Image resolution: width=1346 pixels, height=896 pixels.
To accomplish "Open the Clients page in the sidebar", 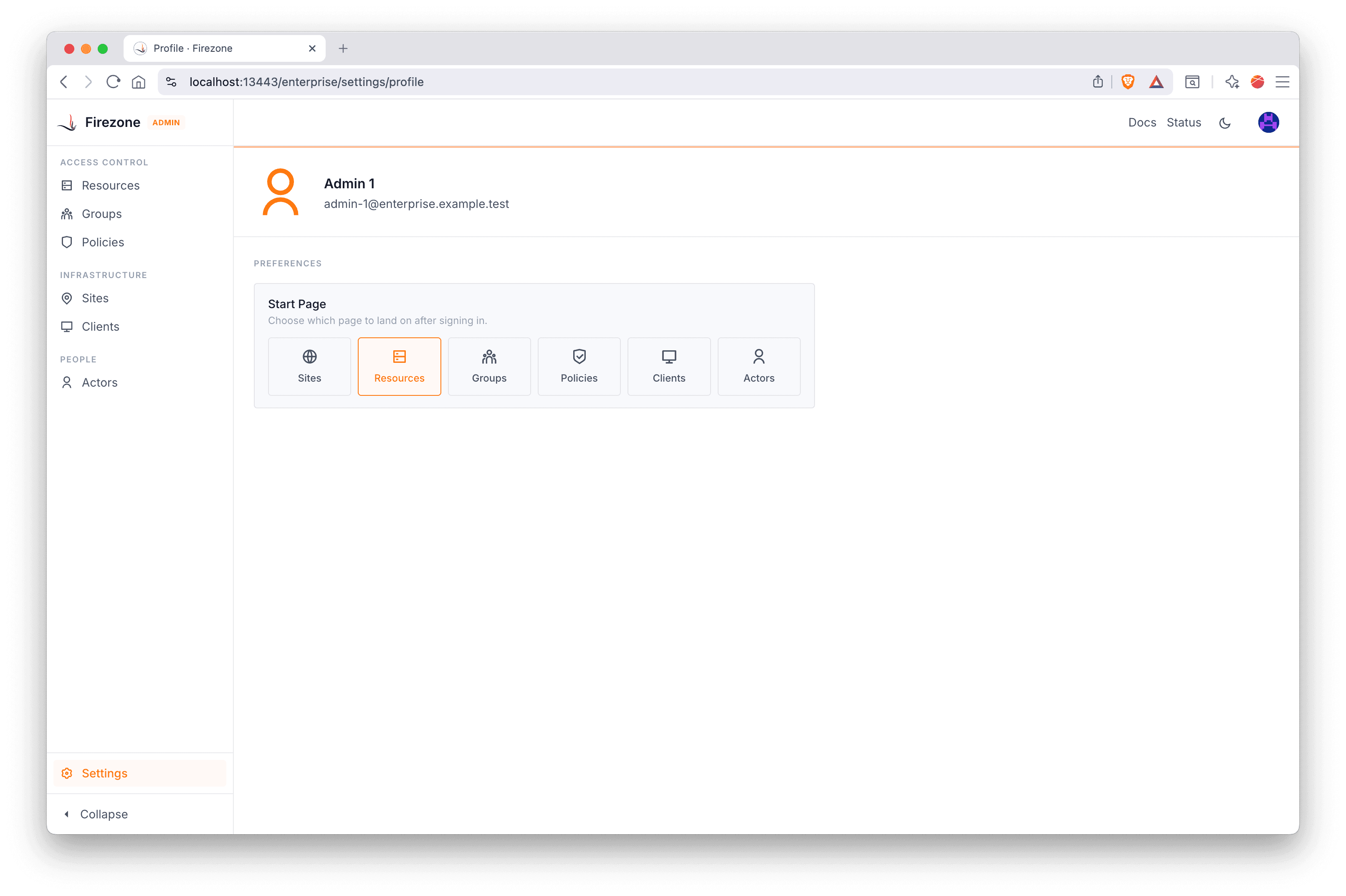I will [x=100, y=326].
